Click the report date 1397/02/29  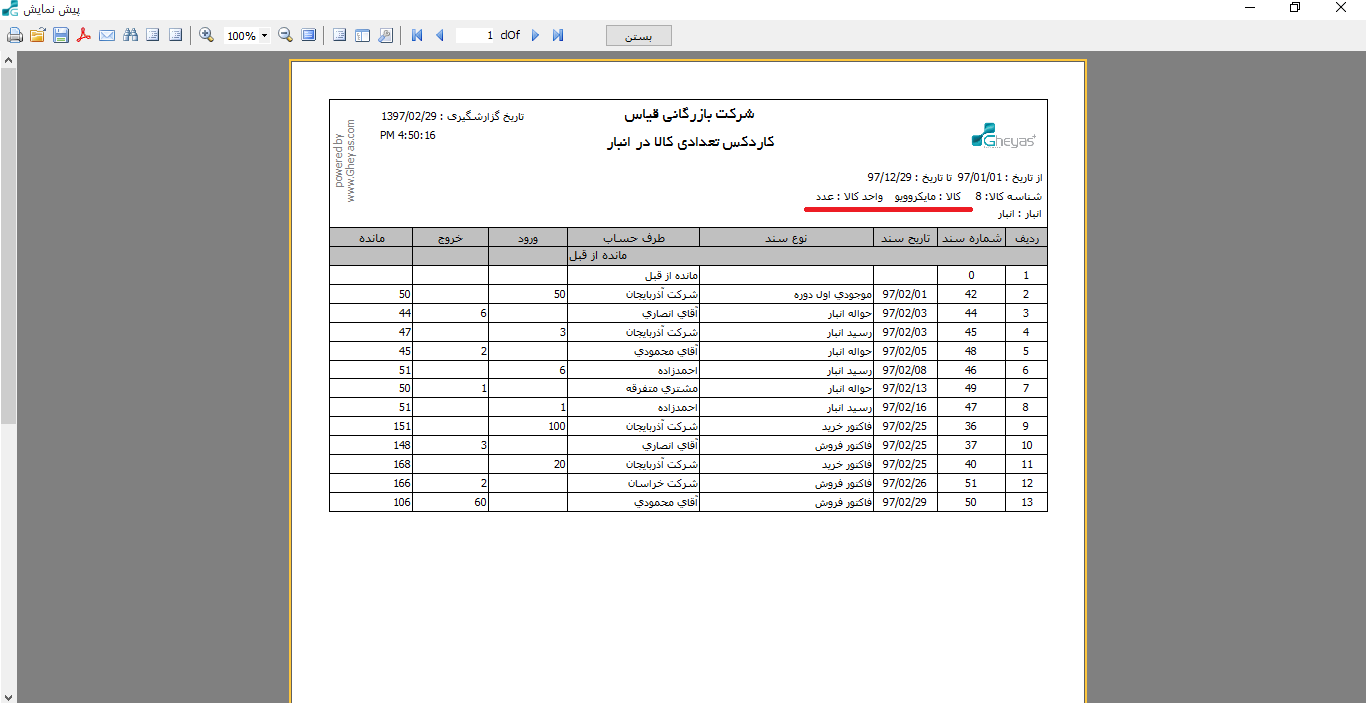pyautogui.click(x=411, y=116)
